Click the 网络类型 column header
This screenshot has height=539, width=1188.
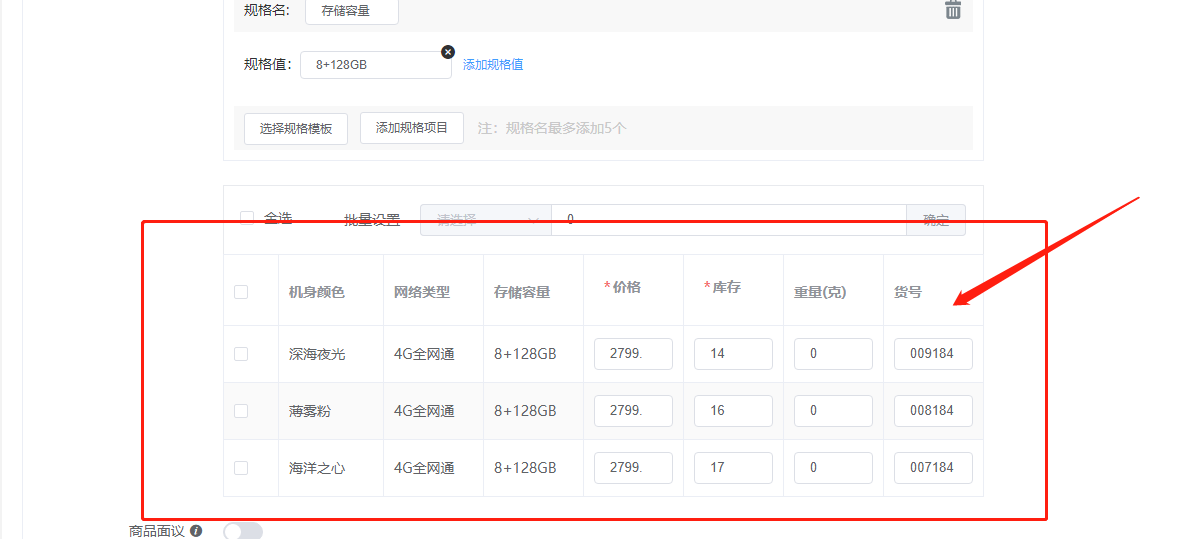point(422,292)
